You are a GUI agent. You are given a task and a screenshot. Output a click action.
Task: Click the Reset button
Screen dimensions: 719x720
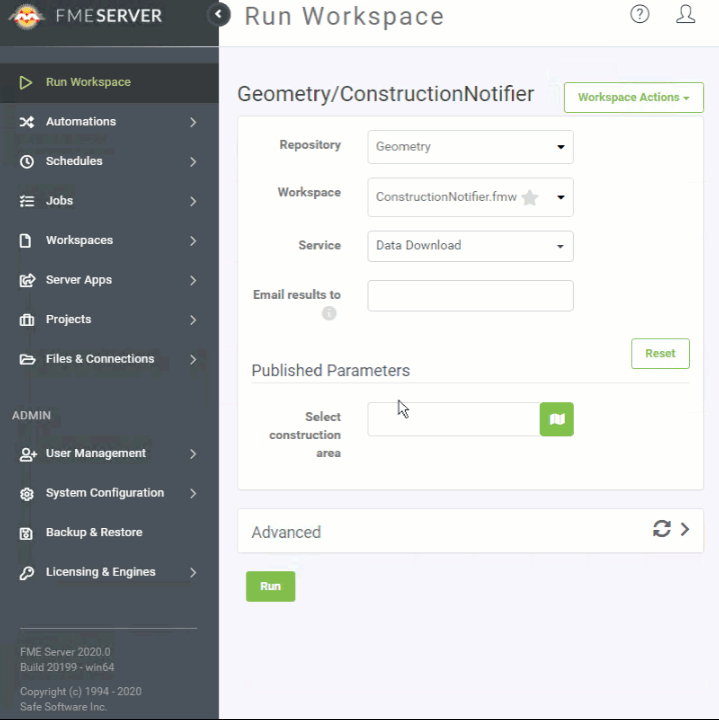pyautogui.click(x=660, y=354)
